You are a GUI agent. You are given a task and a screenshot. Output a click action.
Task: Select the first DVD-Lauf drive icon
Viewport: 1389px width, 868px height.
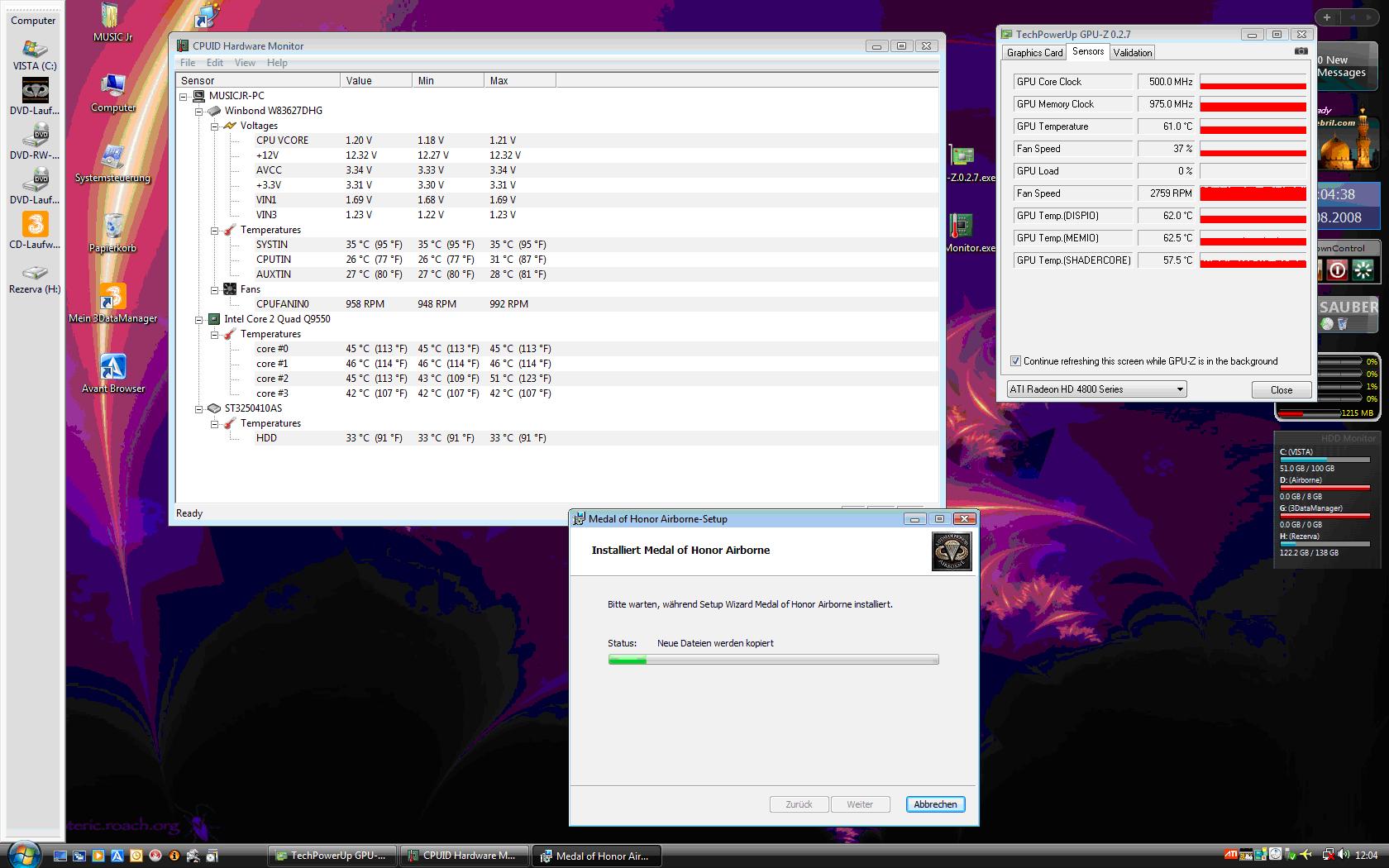pyautogui.click(x=35, y=98)
